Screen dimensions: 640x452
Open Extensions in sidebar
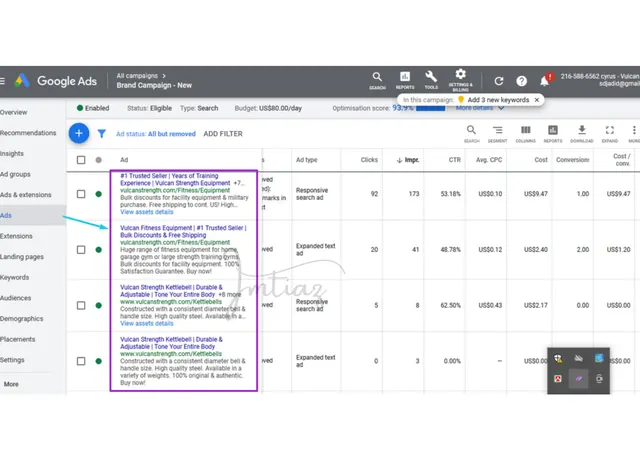click(x=16, y=236)
